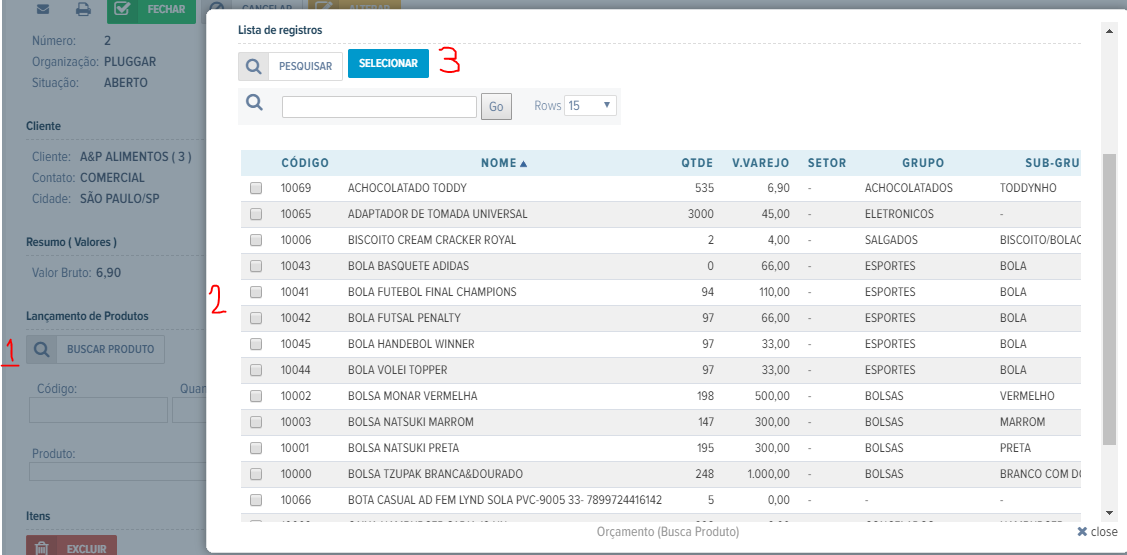The height and width of the screenshot is (555, 1127).
Task: Click the 1.000,00 price cell
Action: click(768, 474)
